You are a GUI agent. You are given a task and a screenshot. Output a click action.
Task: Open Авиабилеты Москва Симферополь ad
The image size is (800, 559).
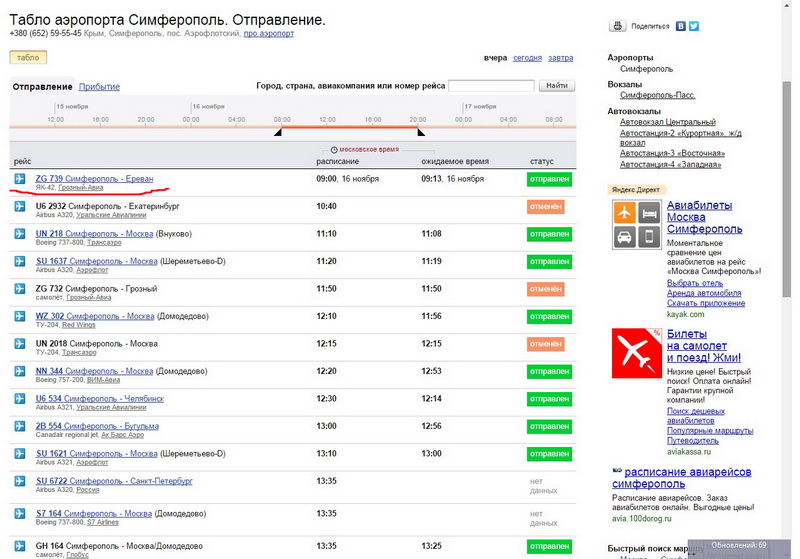coord(705,217)
